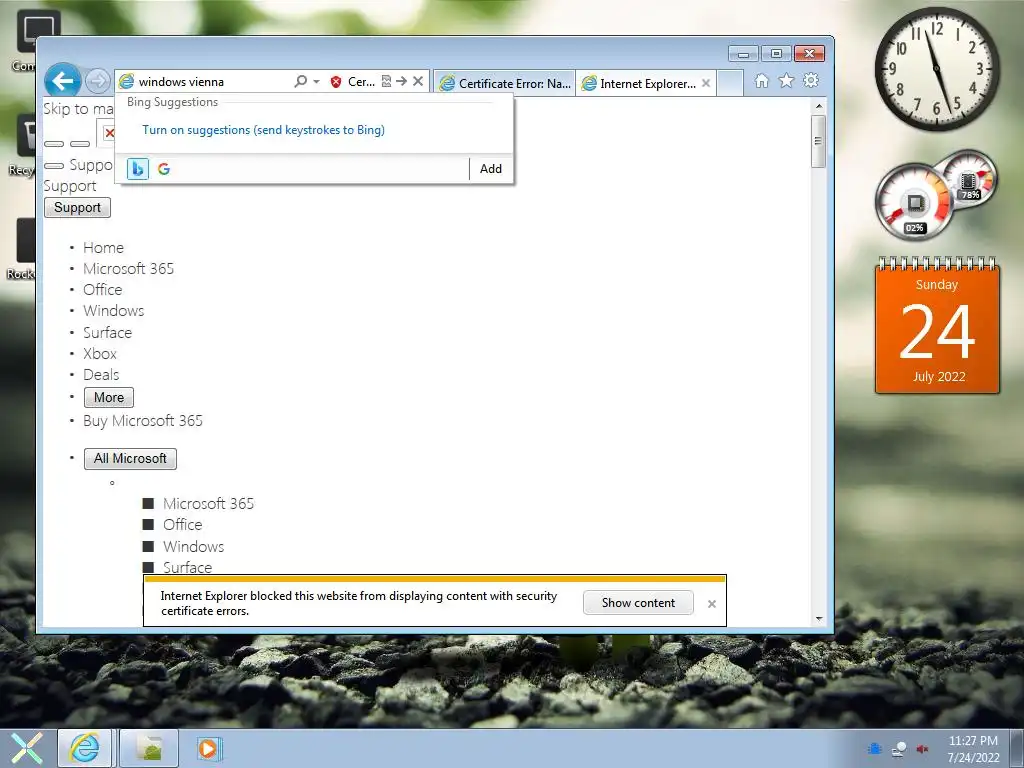Viewport: 1024px width, 768px height.
Task: Select the Google search provider icon
Action: [x=164, y=169]
